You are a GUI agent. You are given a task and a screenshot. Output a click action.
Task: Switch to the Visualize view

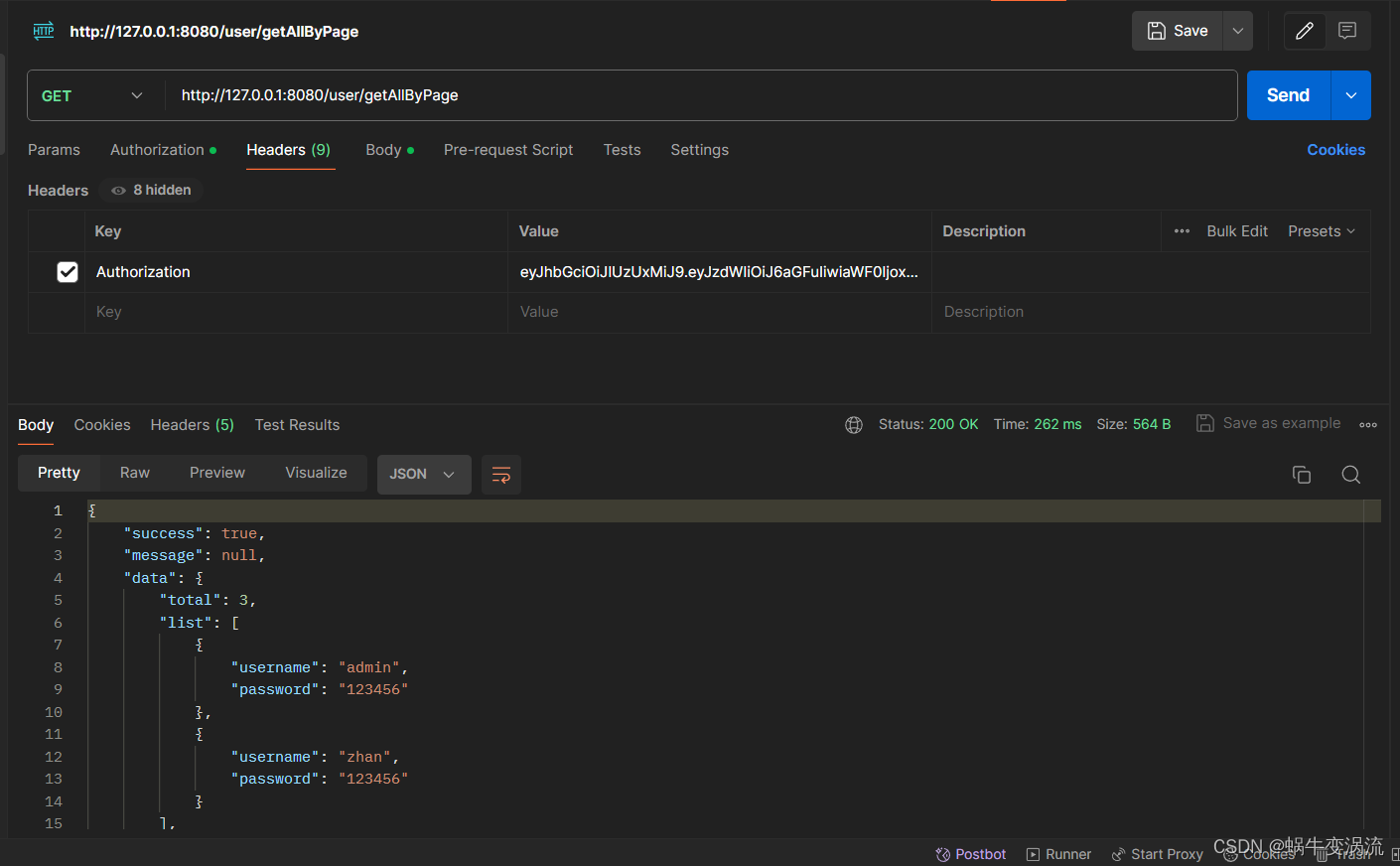point(317,473)
